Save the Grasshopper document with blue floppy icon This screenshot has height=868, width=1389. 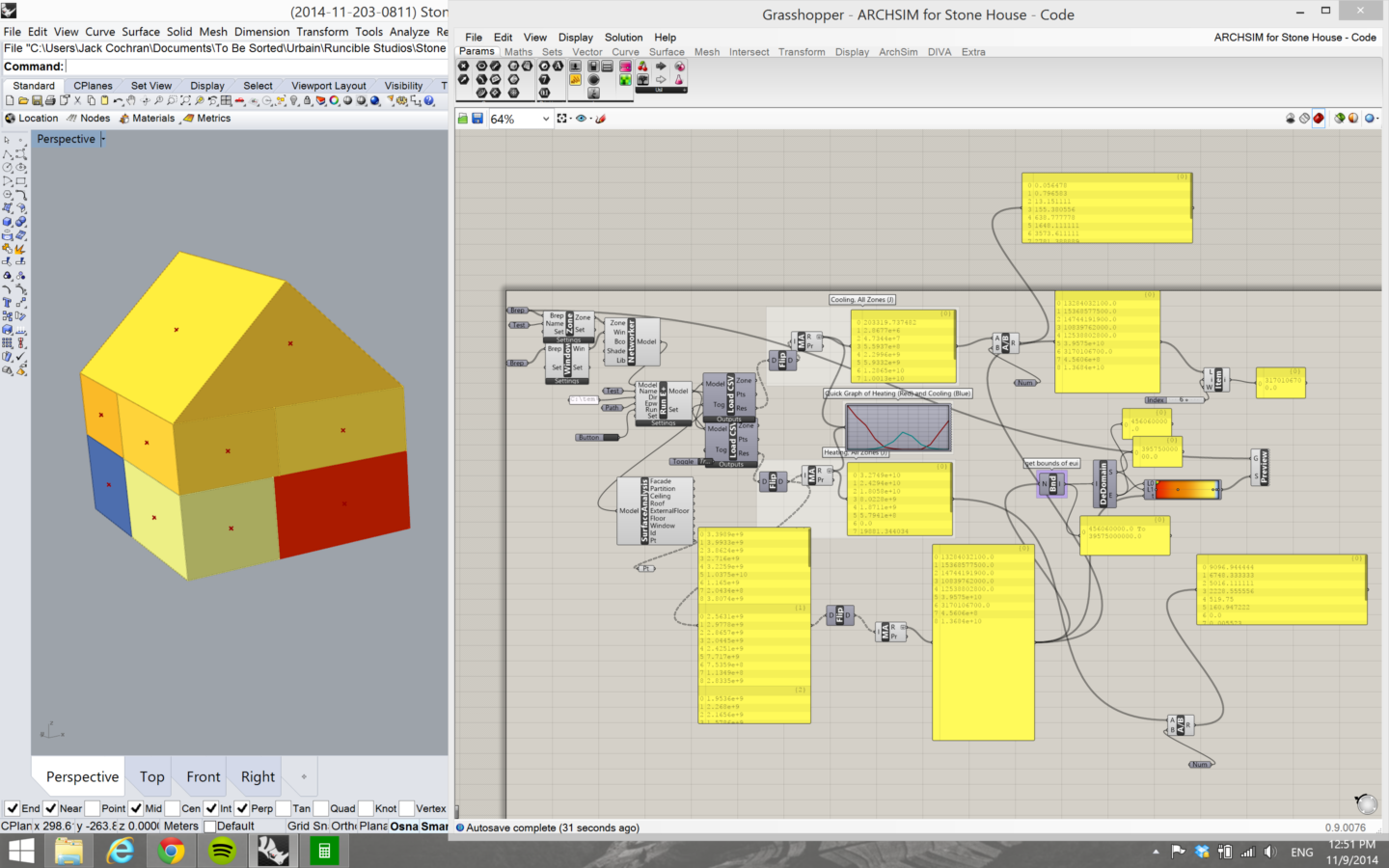click(477, 119)
